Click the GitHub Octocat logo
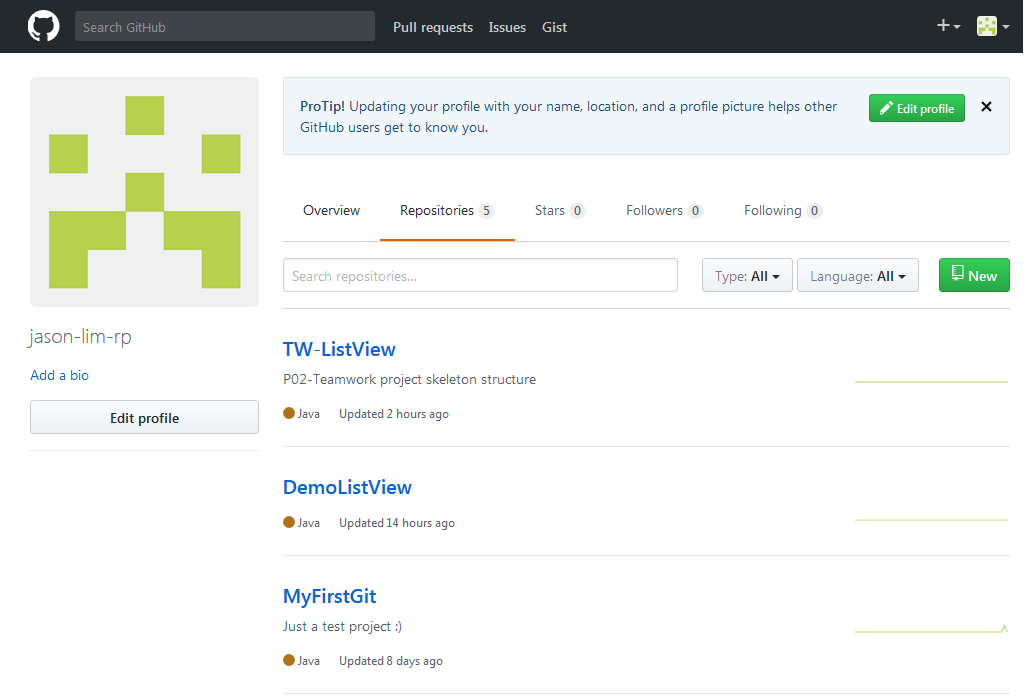 [43, 26]
